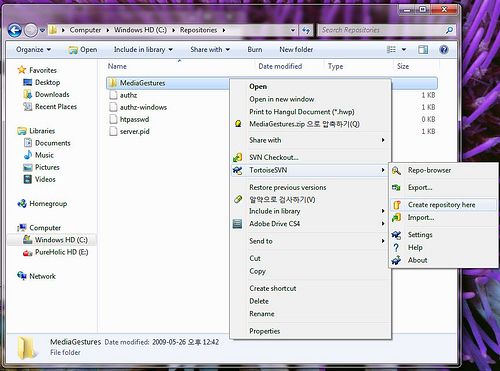
Task: Click the Back navigation arrow button
Action: tap(14, 30)
